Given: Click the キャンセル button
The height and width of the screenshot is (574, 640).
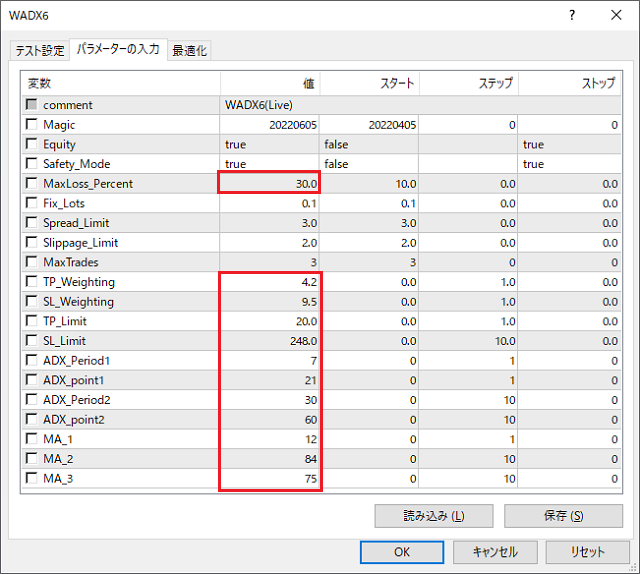Looking at the screenshot, I should coord(495,552).
